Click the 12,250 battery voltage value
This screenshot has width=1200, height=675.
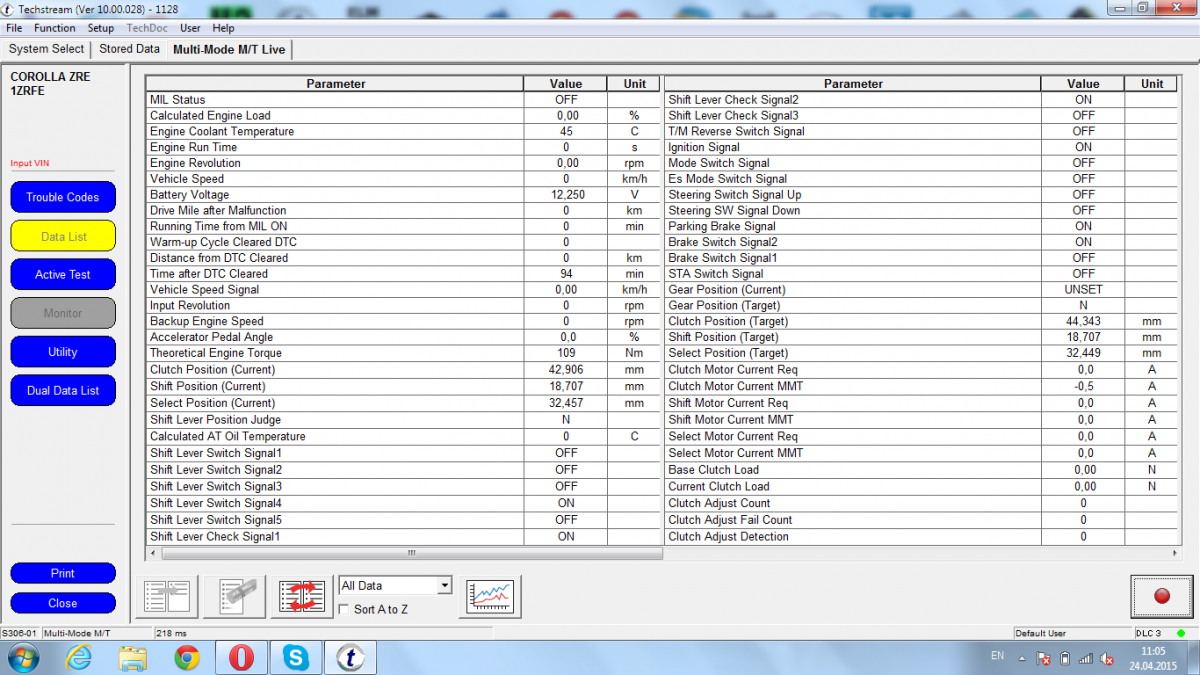pyautogui.click(x=567, y=195)
